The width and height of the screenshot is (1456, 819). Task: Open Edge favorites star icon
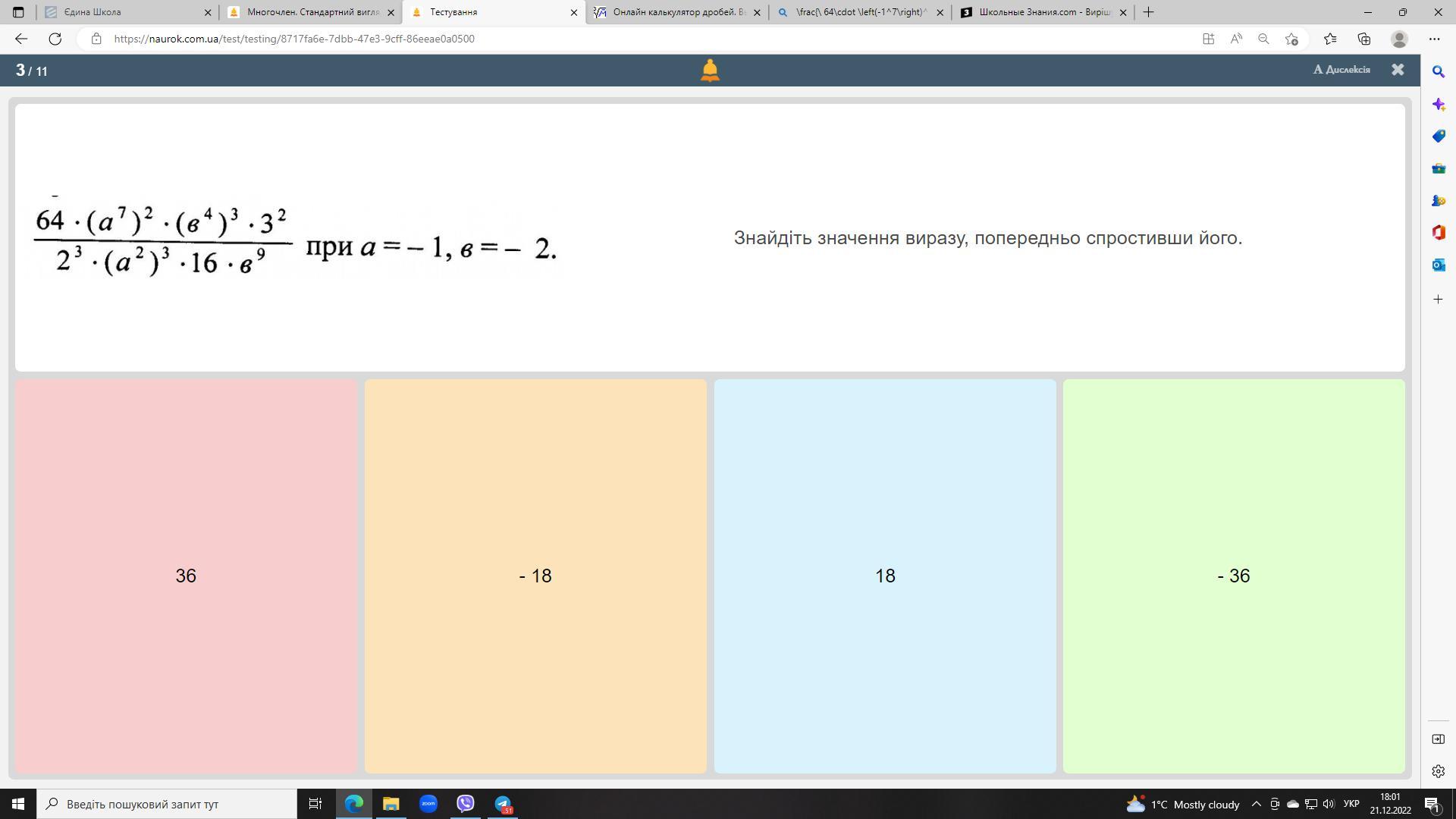coord(1329,39)
